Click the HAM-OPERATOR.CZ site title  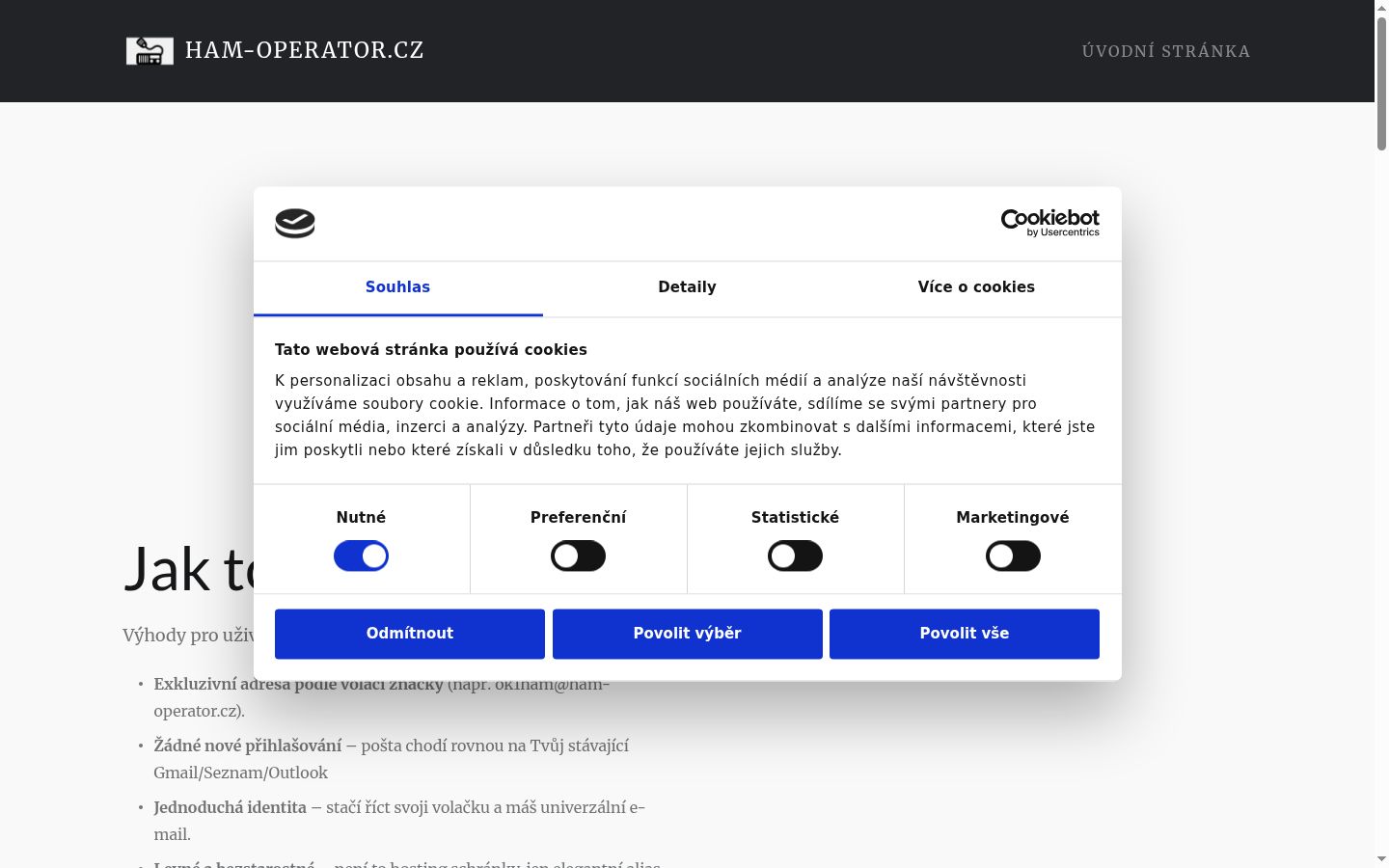305,50
